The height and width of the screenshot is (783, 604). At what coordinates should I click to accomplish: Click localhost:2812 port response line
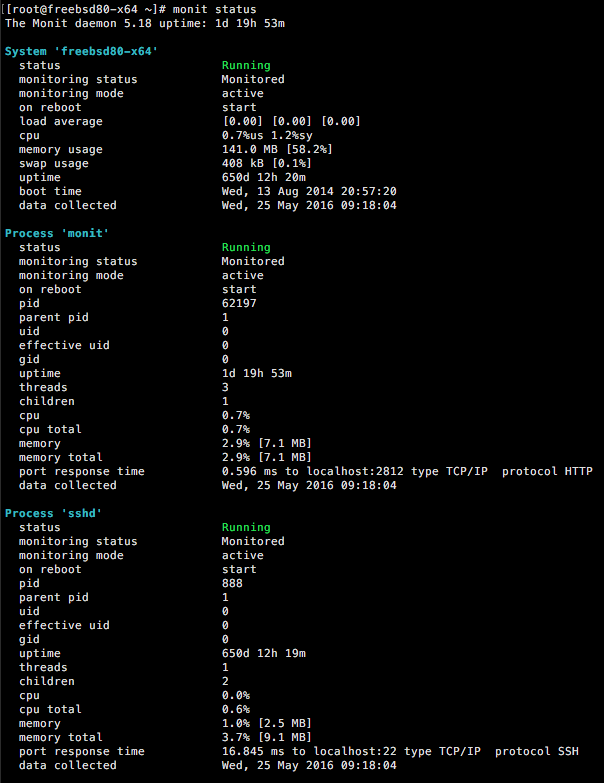tap(407, 471)
